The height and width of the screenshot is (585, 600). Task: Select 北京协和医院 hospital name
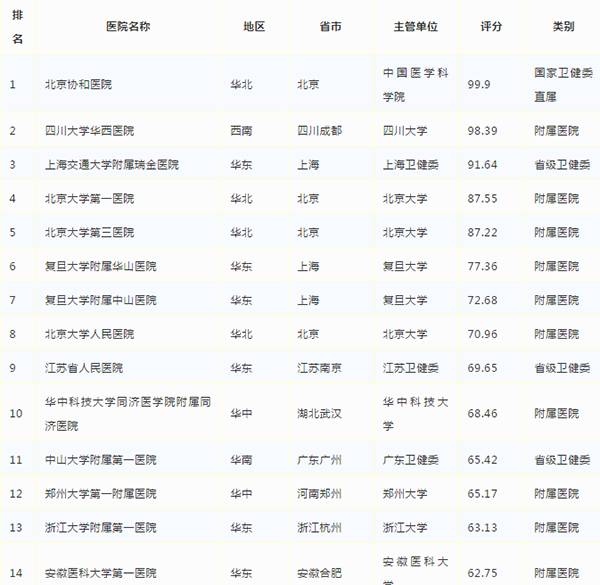coord(76,84)
